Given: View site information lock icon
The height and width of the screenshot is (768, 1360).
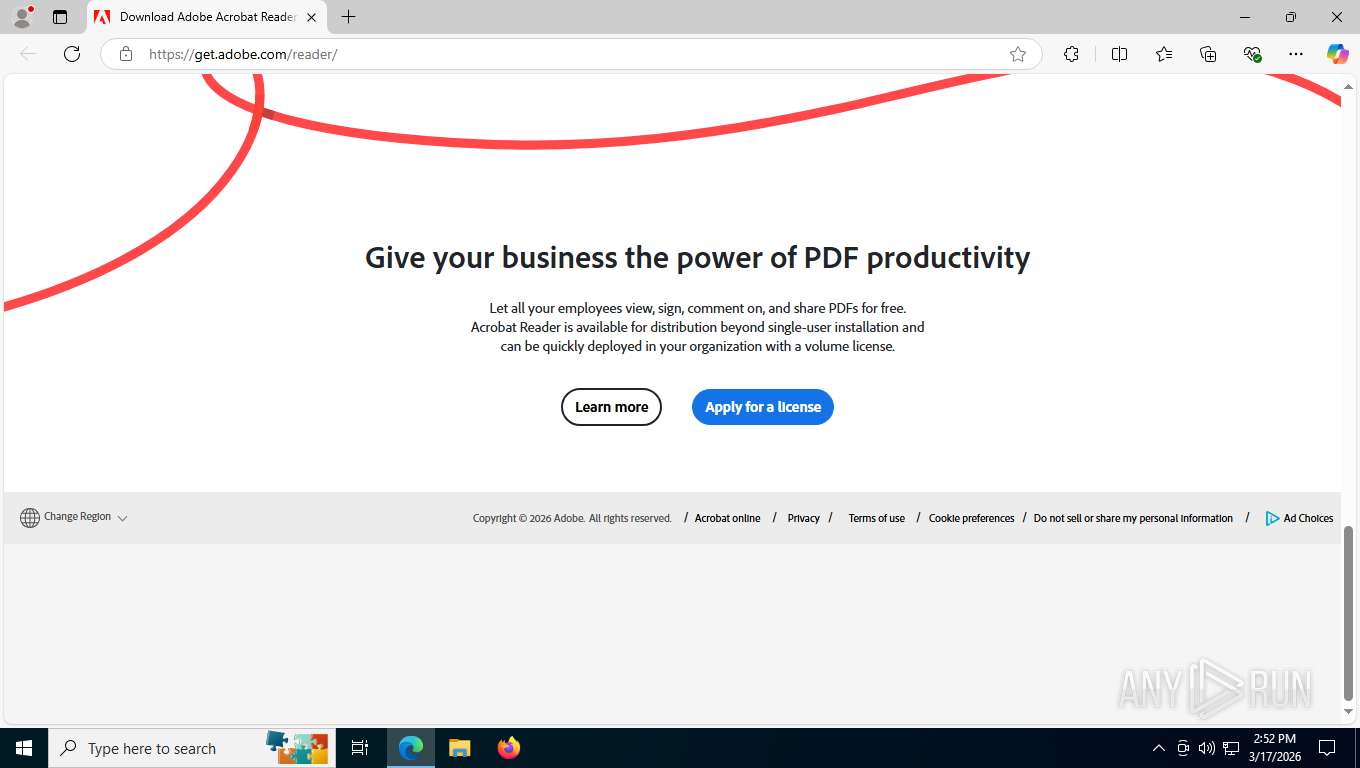Looking at the screenshot, I should tap(126, 54).
